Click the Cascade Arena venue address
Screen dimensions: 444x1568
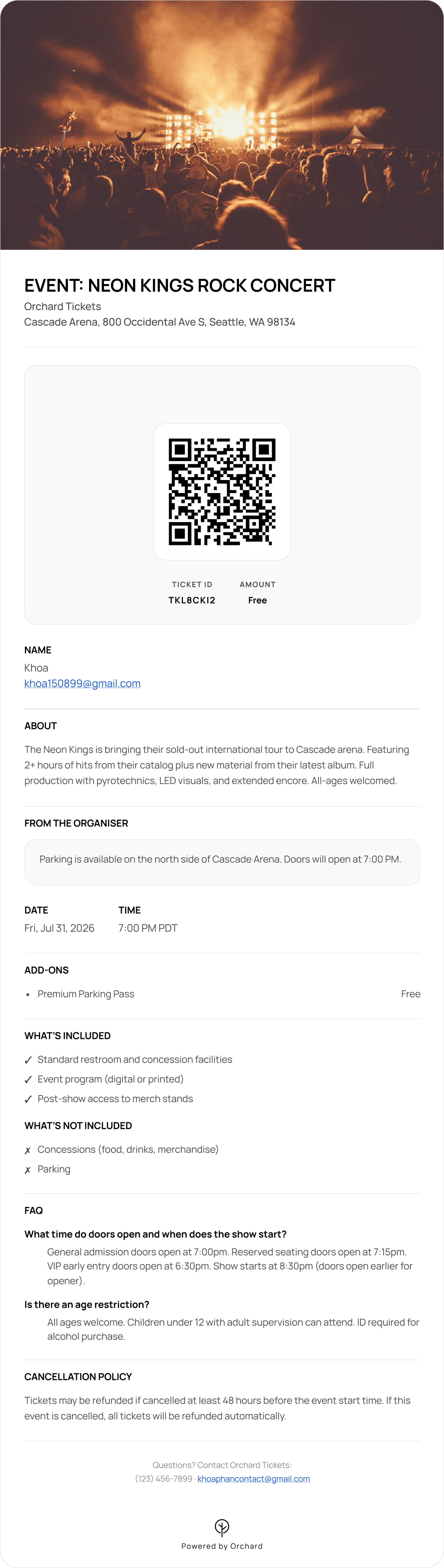159,322
